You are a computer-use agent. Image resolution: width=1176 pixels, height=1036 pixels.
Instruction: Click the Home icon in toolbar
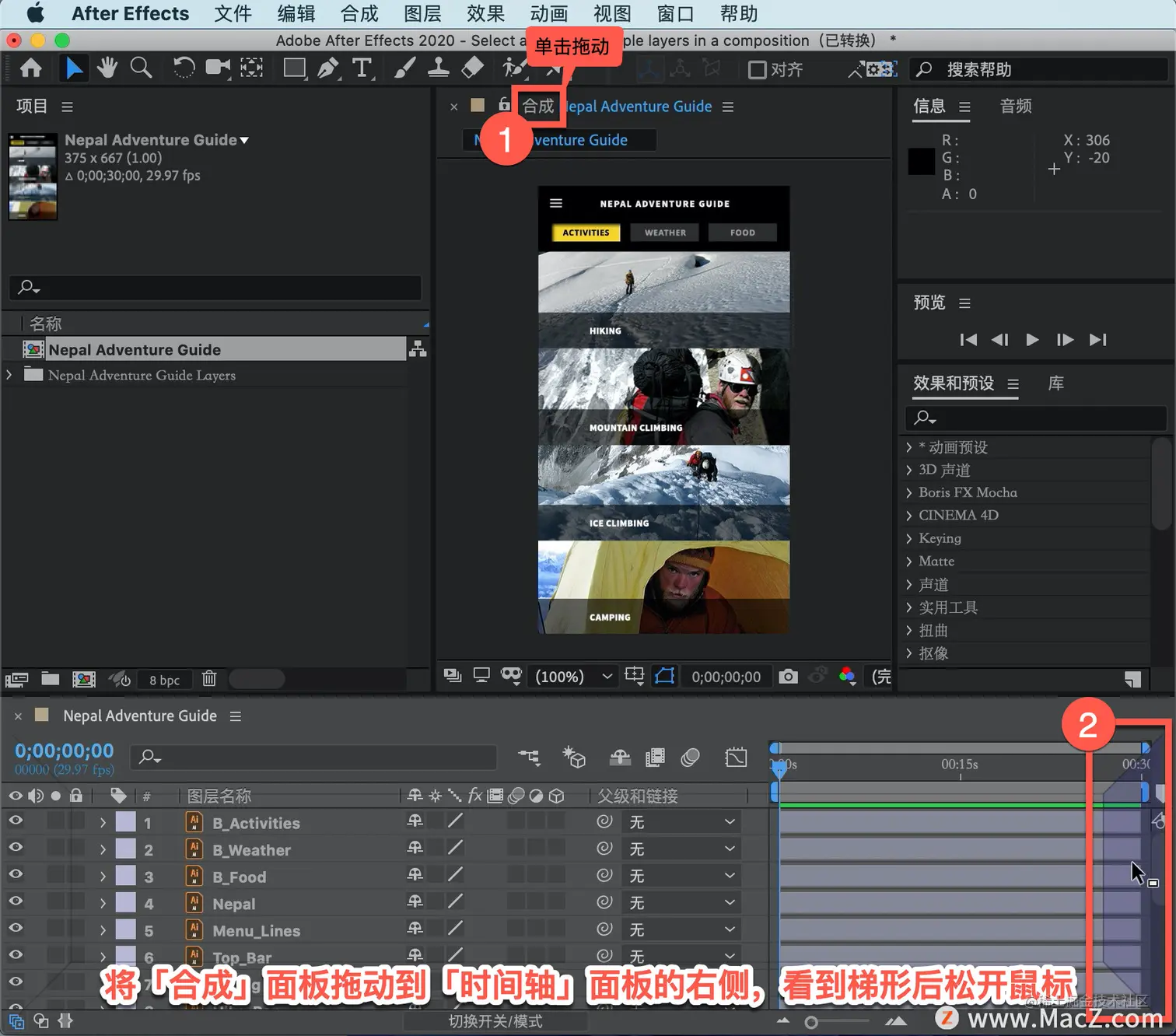point(31,68)
